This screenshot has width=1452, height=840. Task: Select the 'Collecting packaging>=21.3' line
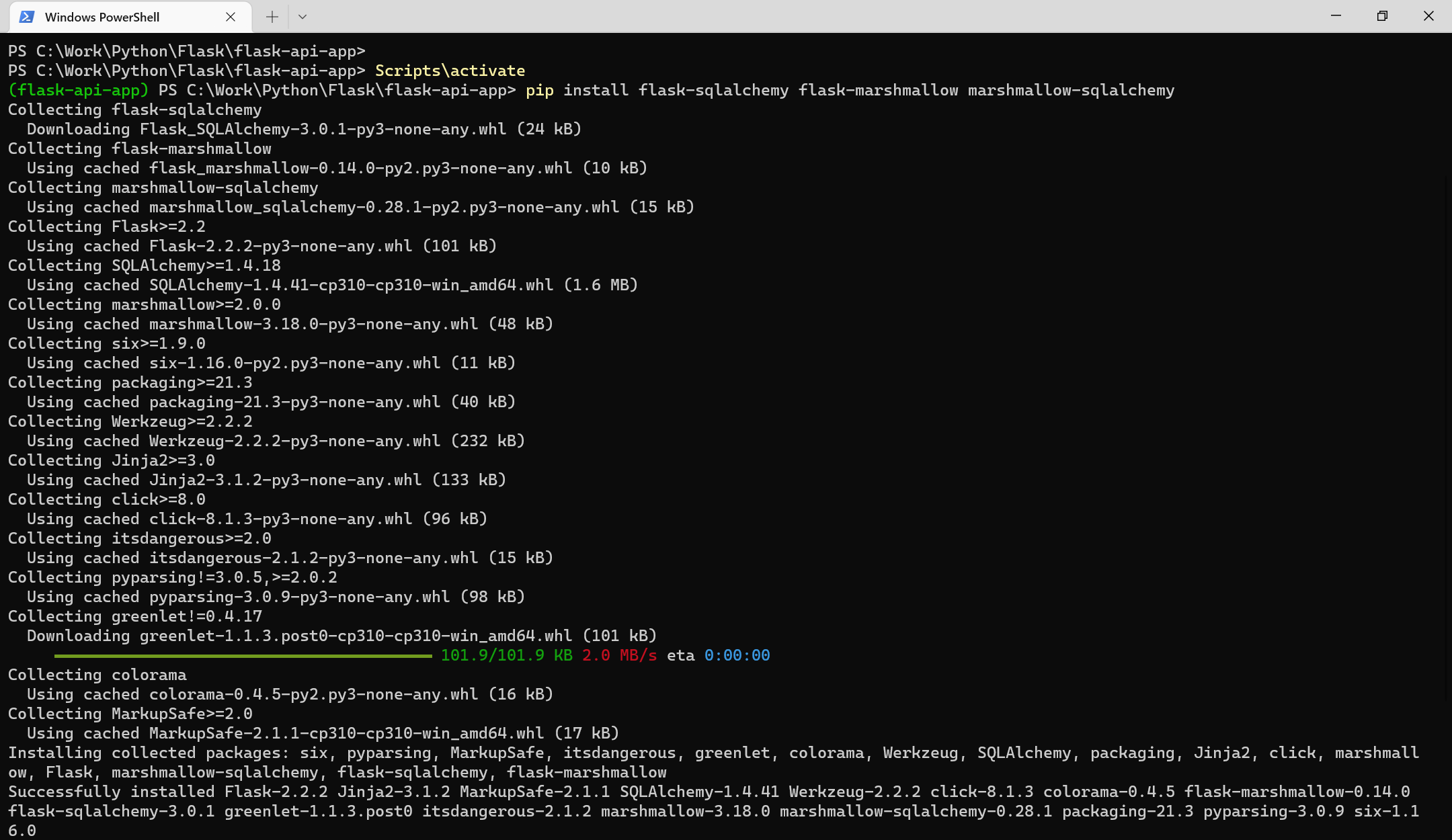pyautogui.click(x=130, y=382)
